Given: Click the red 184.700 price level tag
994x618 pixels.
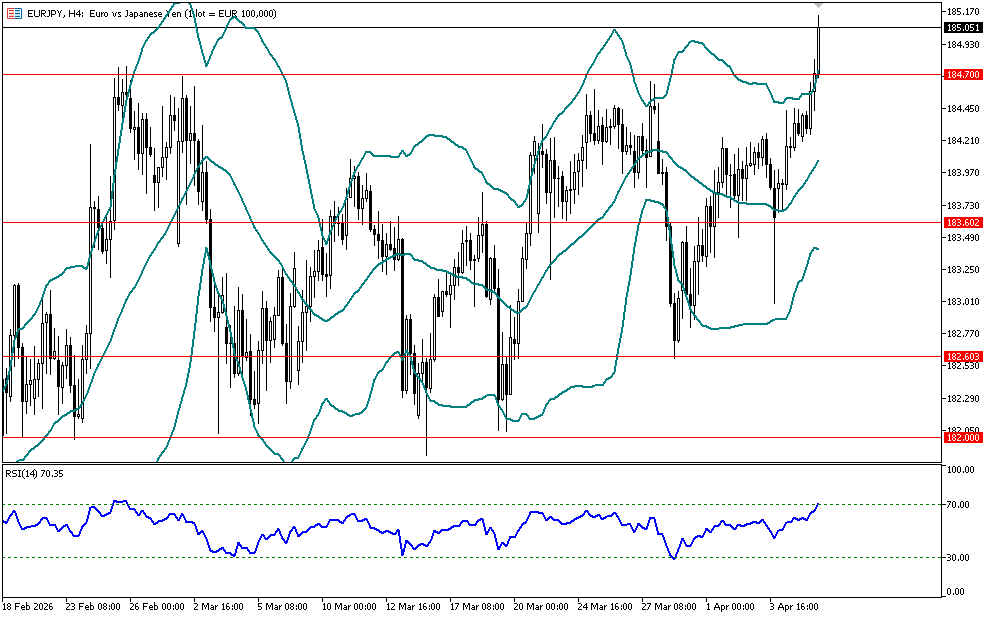Looking at the screenshot, I should coord(961,75).
